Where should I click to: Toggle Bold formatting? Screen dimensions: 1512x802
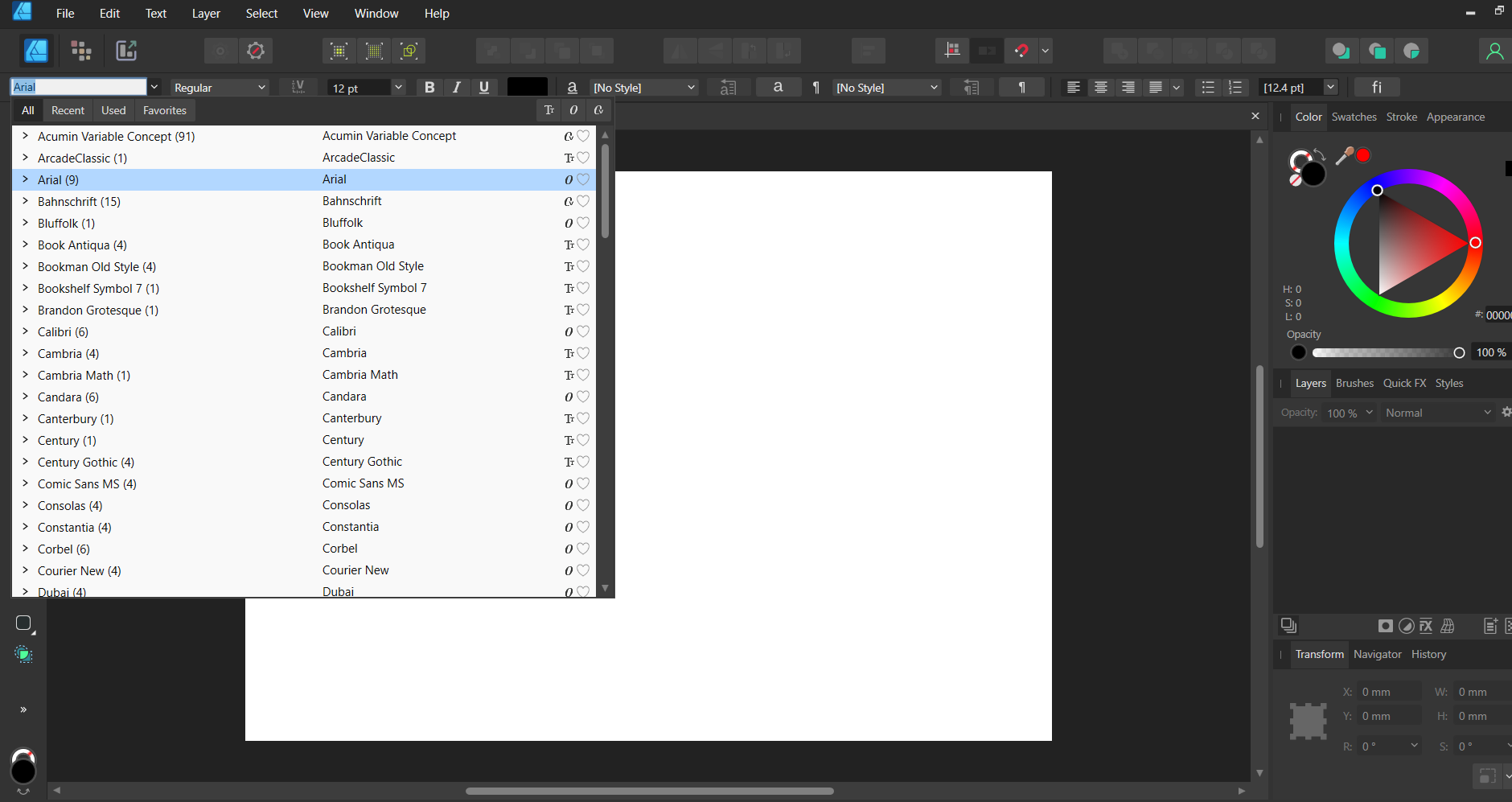(429, 87)
